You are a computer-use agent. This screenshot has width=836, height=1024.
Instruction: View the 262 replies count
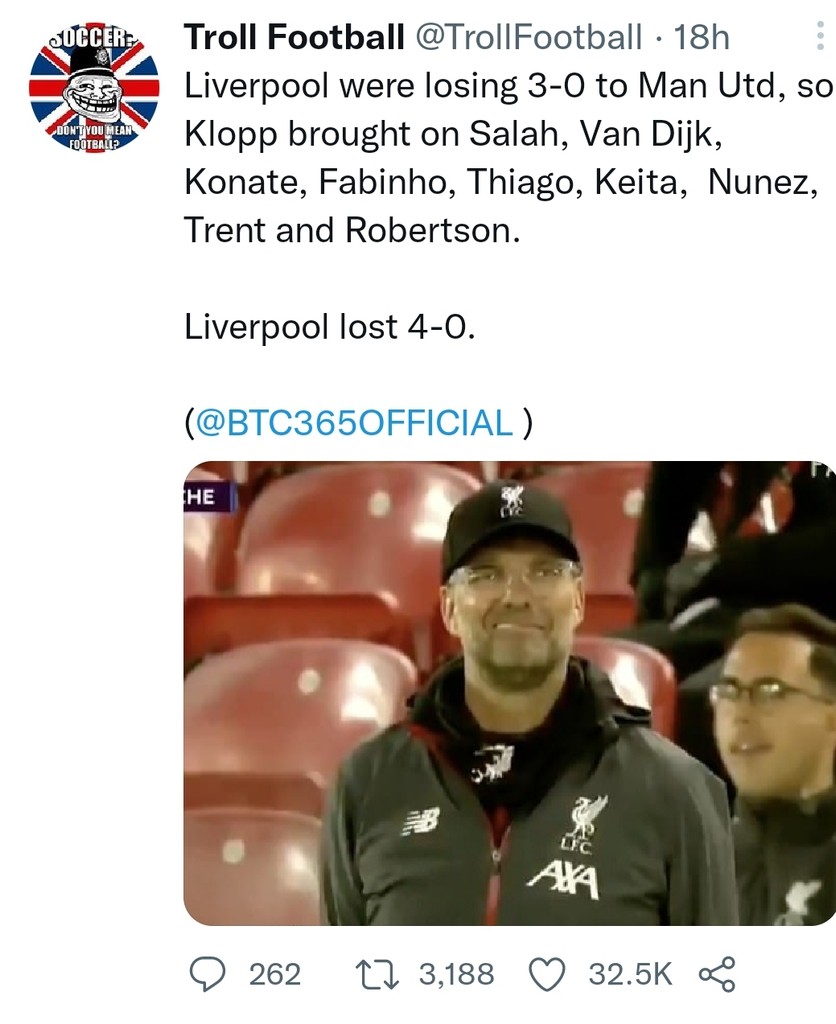[x=274, y=973]
